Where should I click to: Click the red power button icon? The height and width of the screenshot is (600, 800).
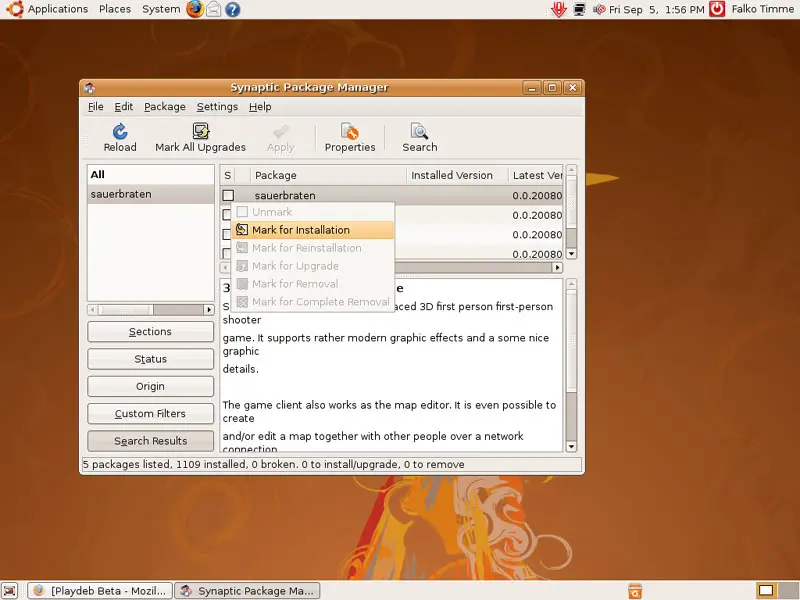[717, 9]
